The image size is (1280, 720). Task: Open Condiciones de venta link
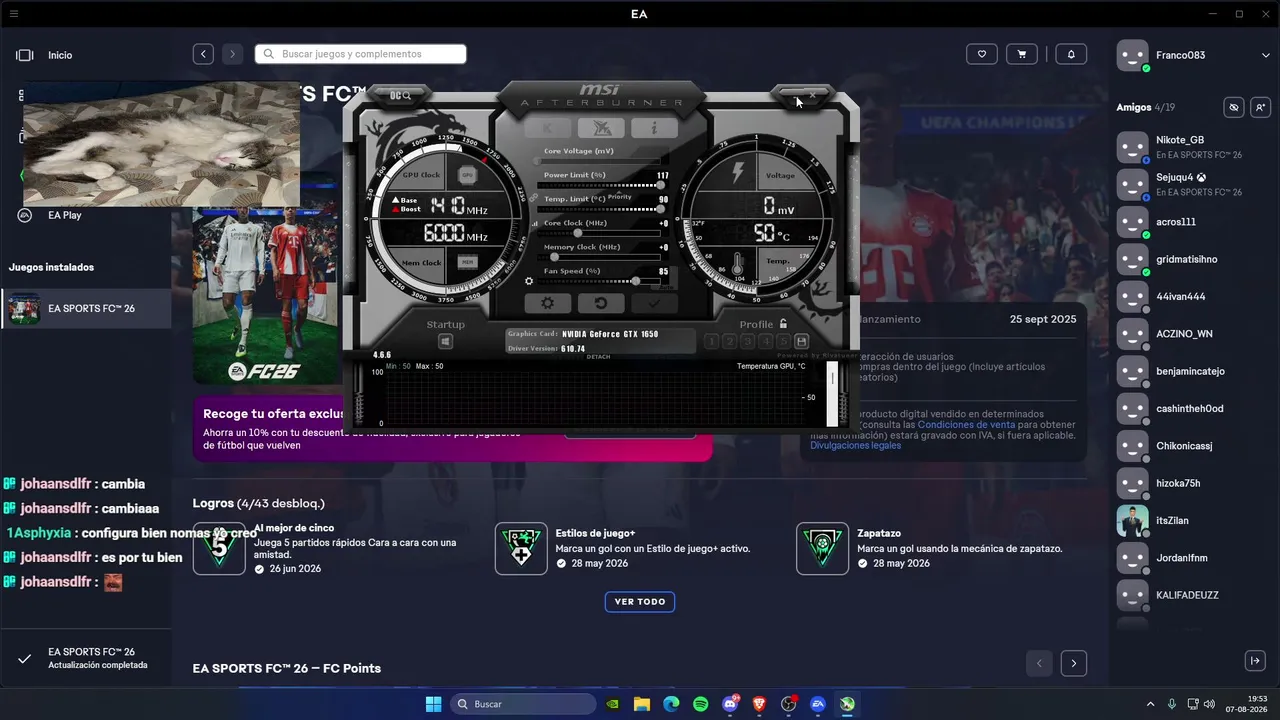click(x=966, y=425)
